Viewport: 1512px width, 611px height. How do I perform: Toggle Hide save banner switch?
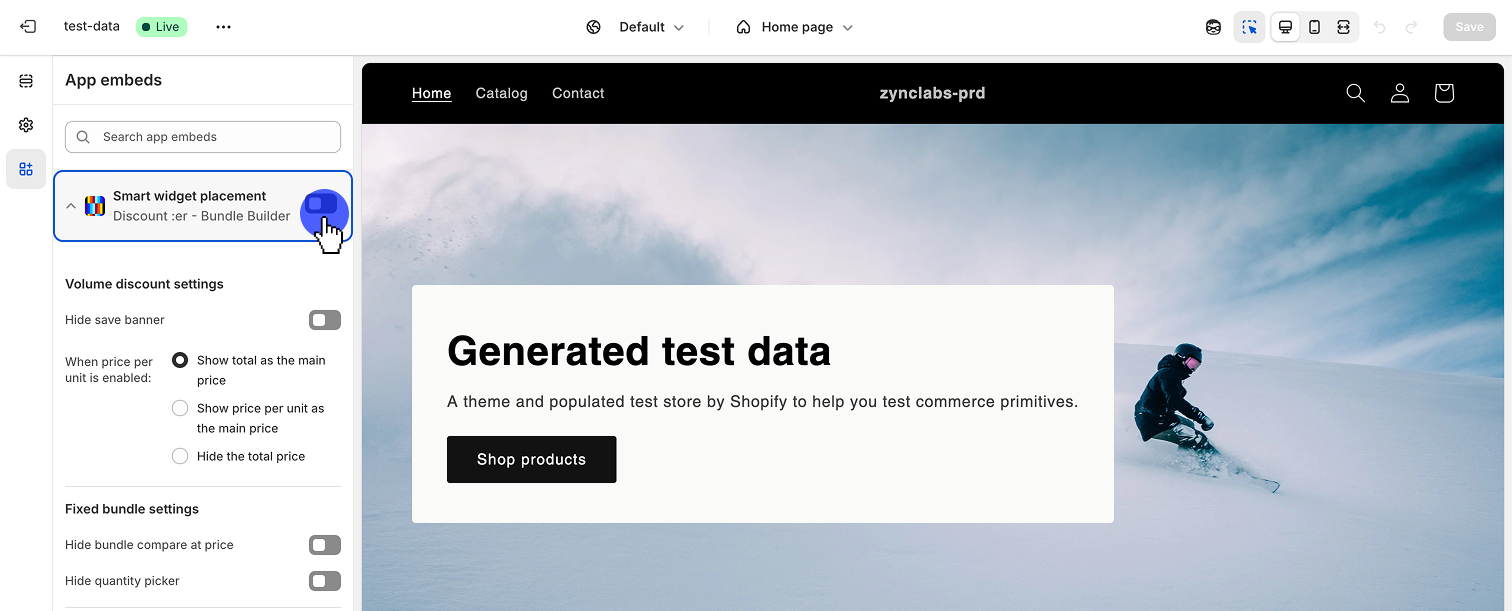point(324,320)
